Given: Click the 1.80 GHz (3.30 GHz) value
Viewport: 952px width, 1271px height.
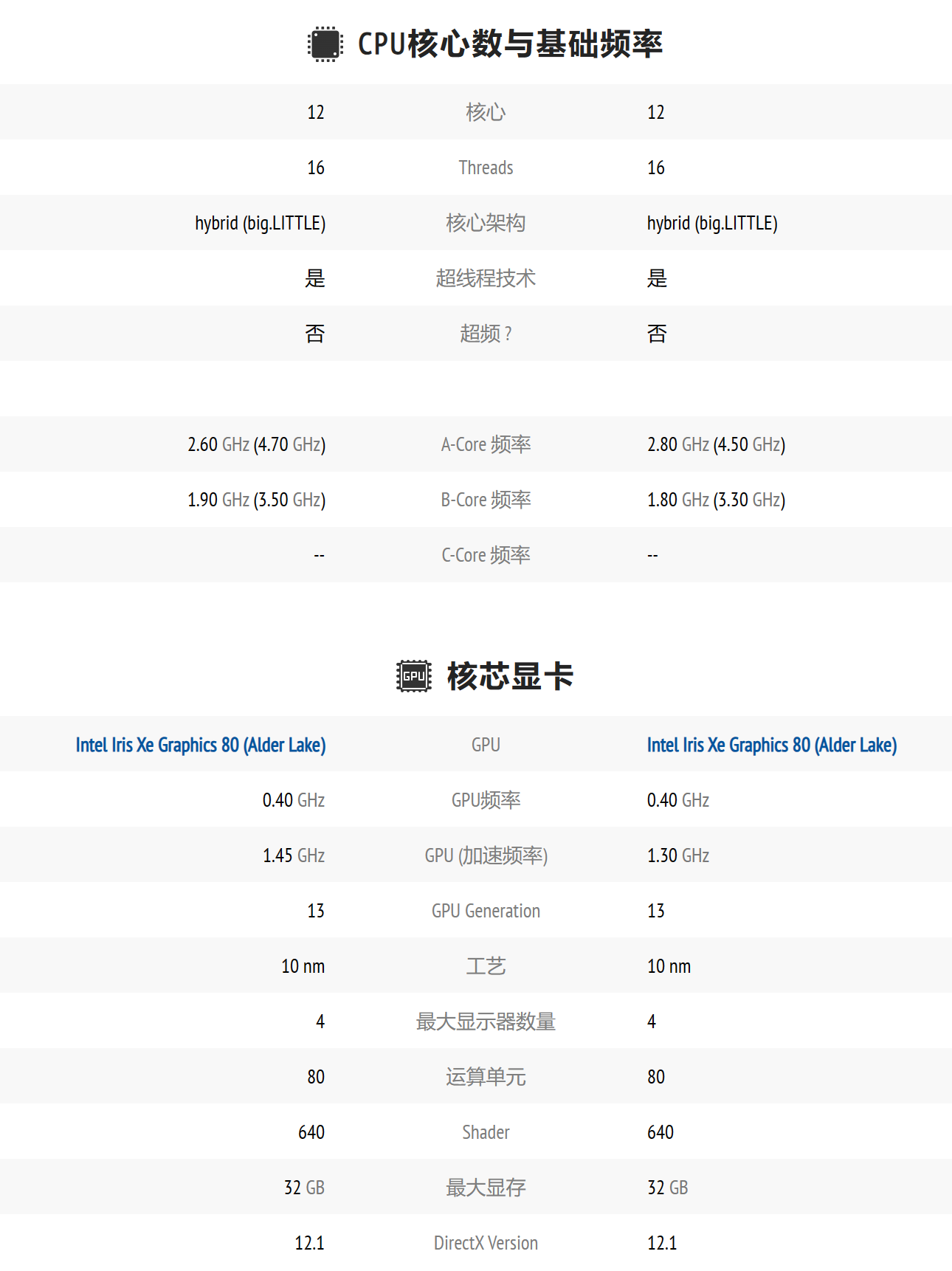Looking at the screenshot, I should 716,500.
